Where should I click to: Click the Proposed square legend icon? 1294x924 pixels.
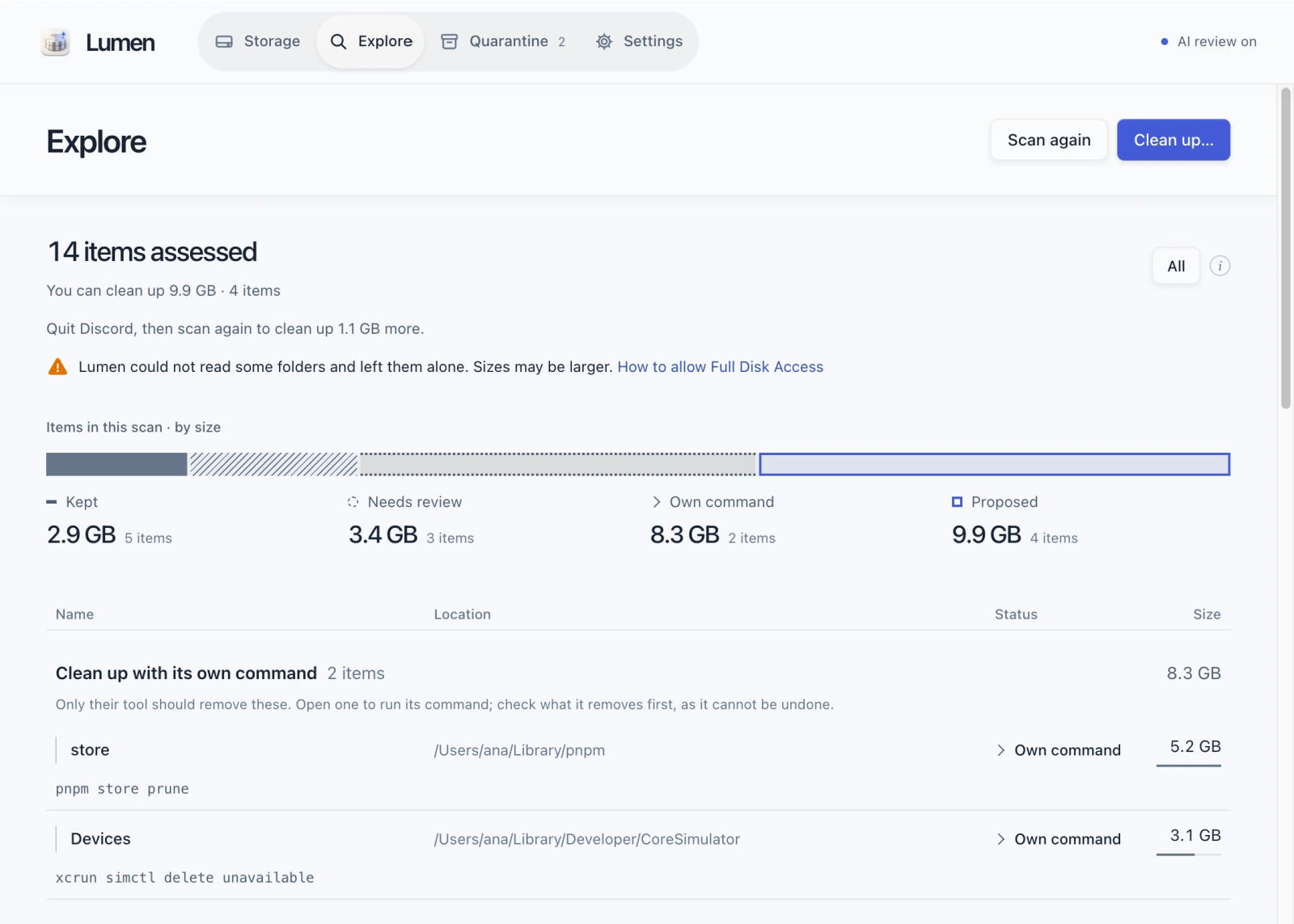(x=957, y=502)
